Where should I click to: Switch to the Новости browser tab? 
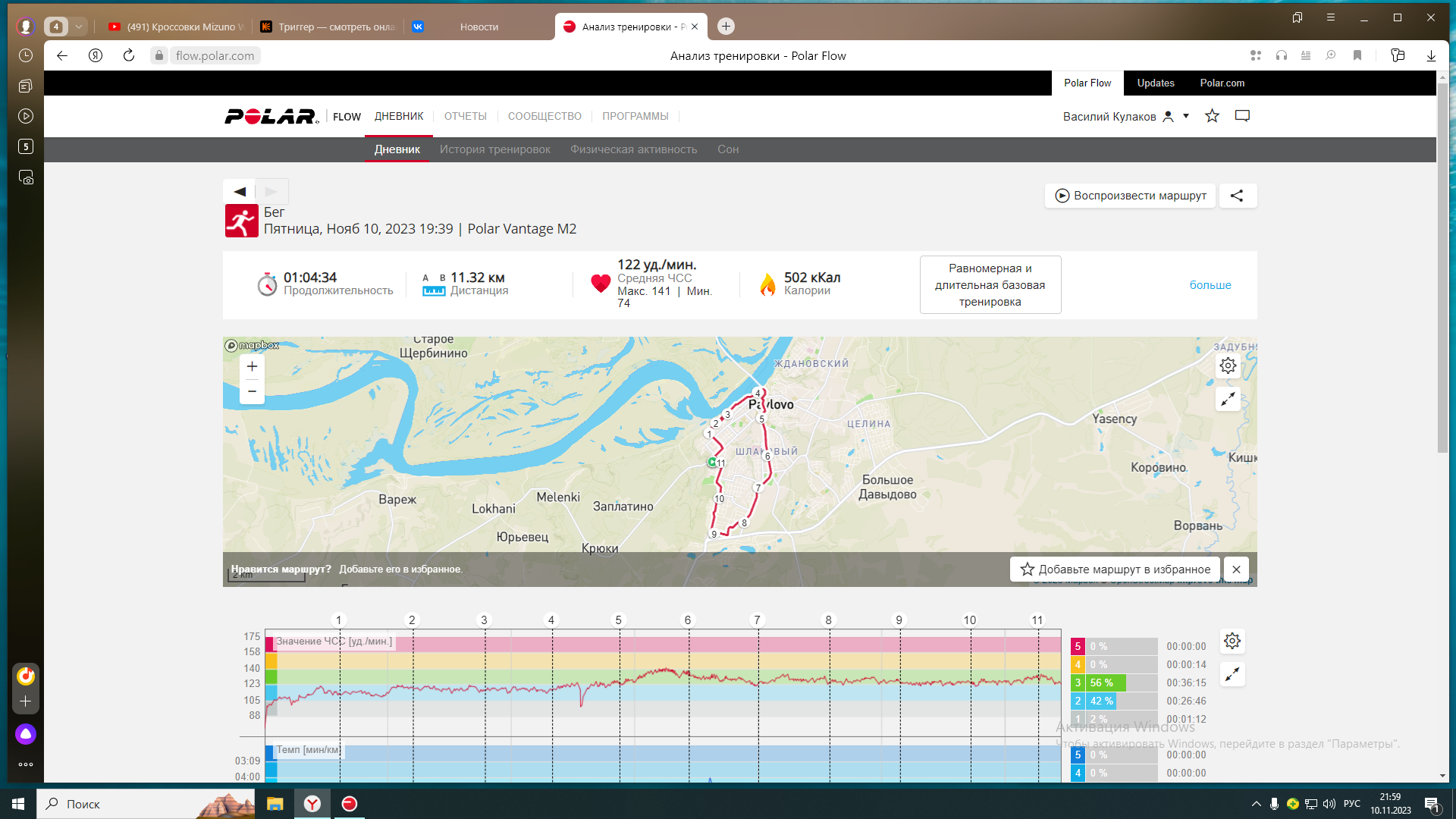point(479,27)
